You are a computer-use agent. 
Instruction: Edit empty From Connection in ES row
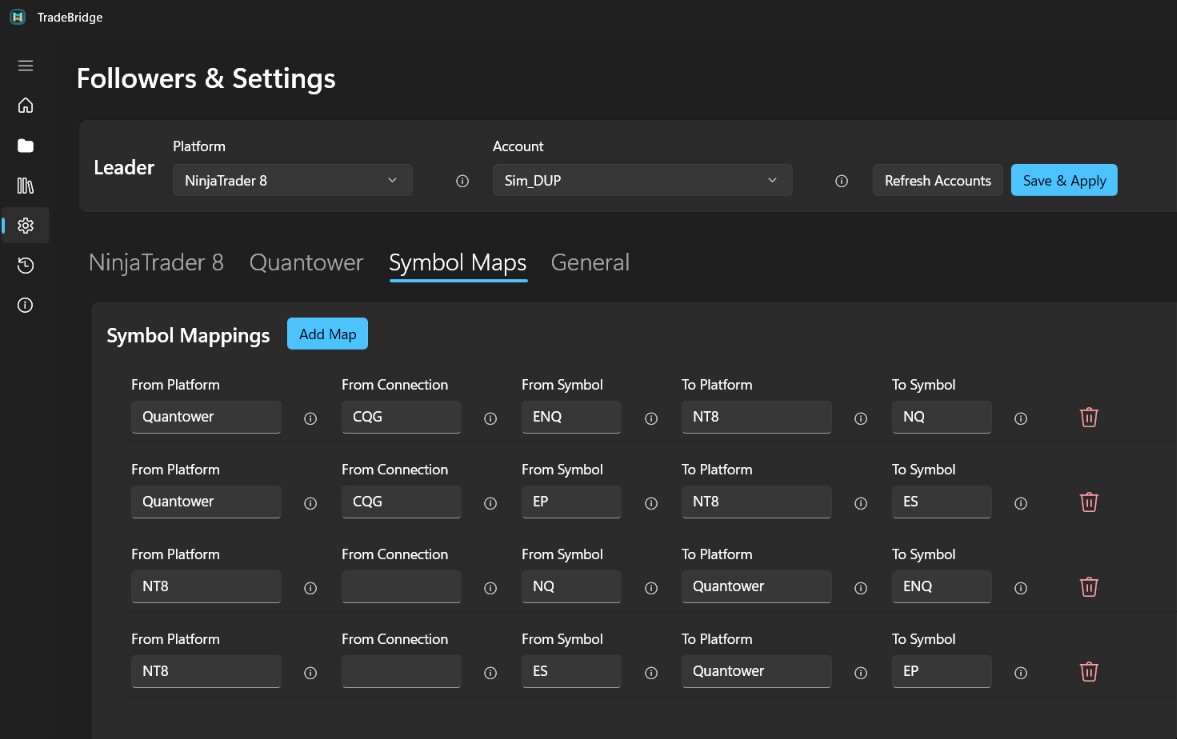pos(402,671)
